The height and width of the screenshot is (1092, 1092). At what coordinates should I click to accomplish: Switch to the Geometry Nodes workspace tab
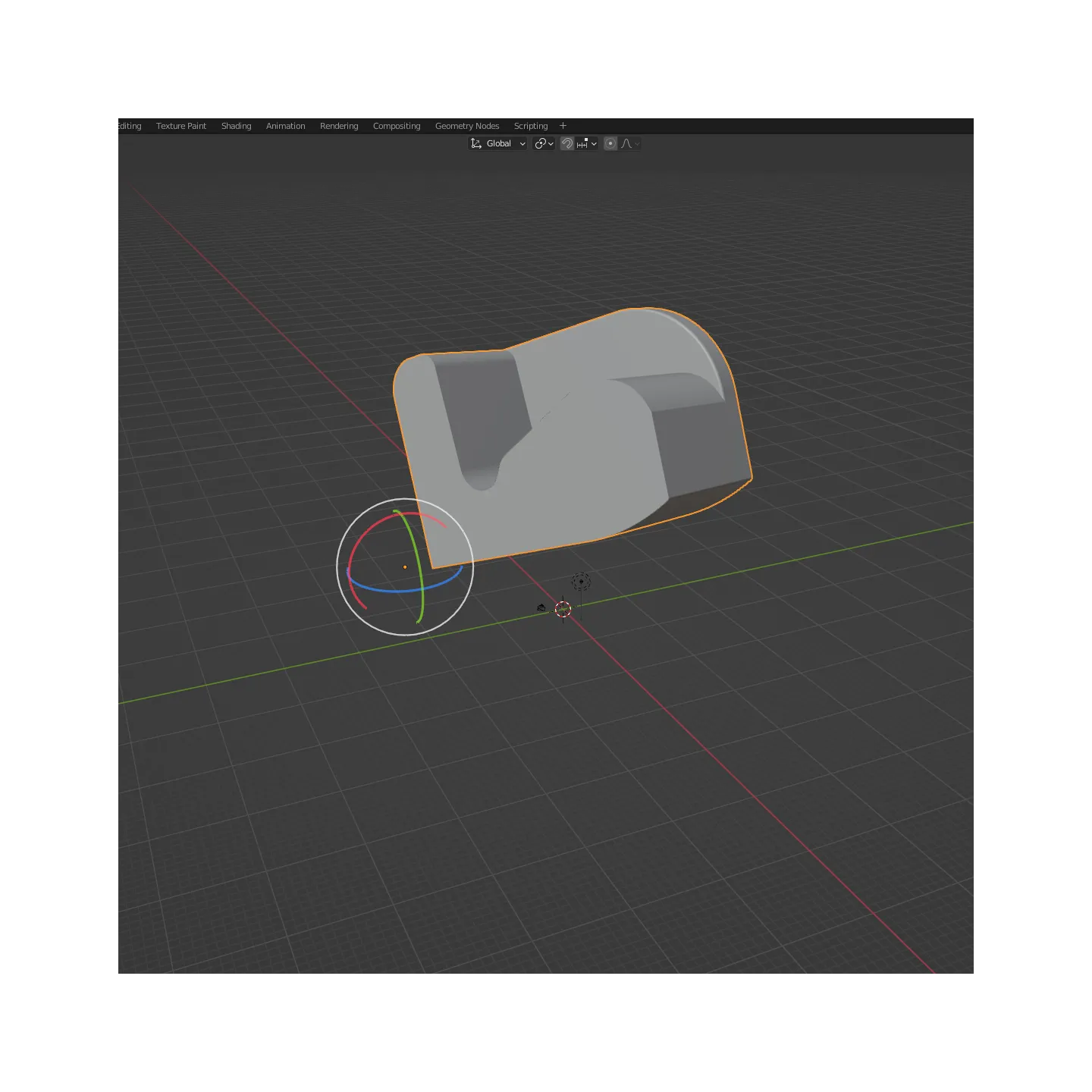click(x=467, y=126)
